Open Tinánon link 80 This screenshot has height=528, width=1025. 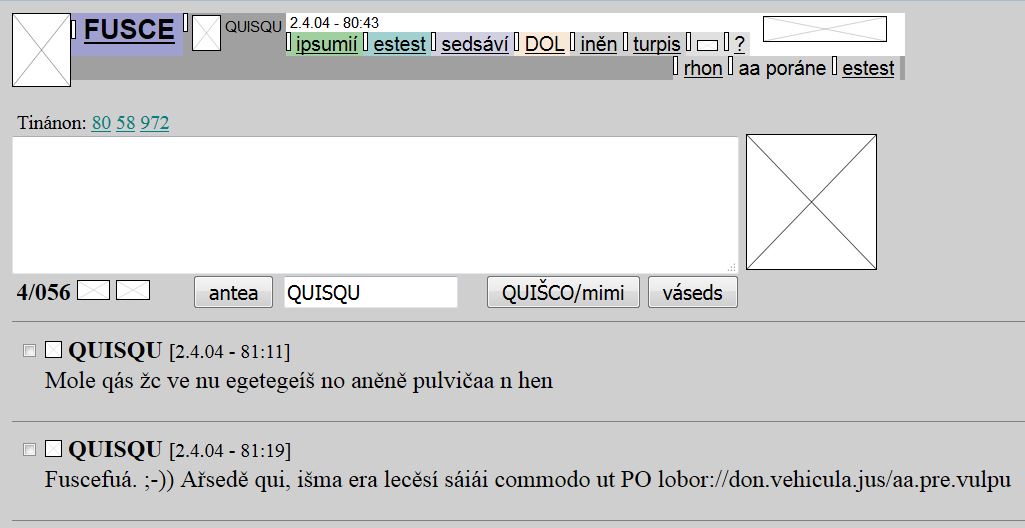pyautogui.click(x=101, y=123)
